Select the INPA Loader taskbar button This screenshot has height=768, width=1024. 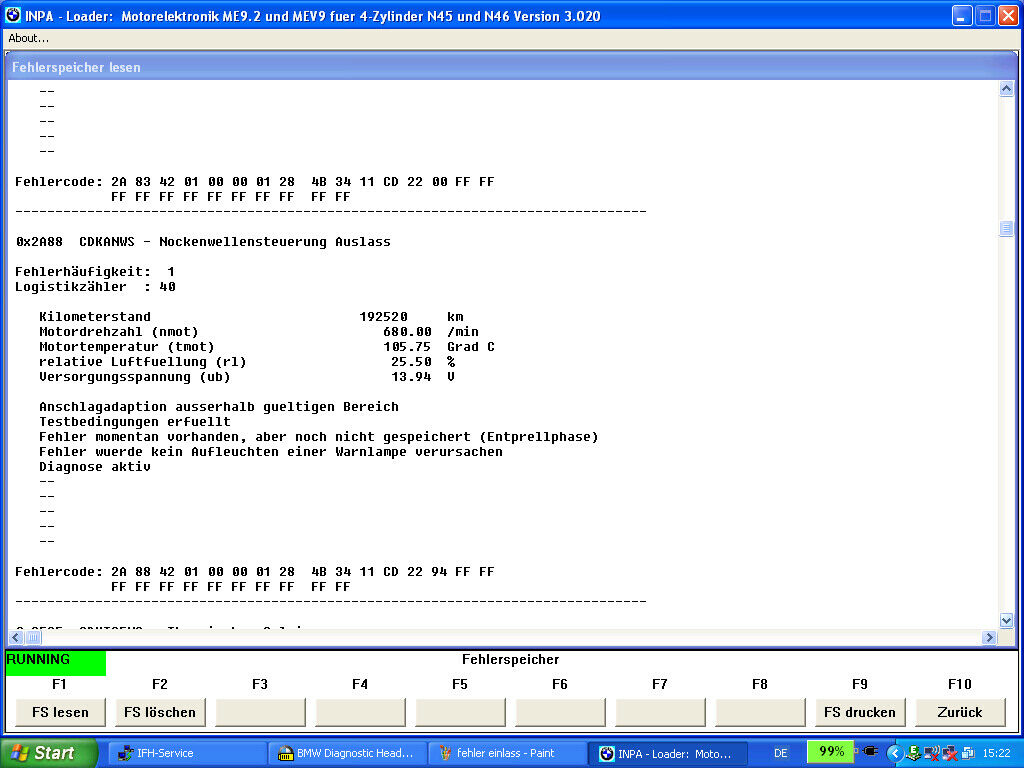(x=666, y=753)
